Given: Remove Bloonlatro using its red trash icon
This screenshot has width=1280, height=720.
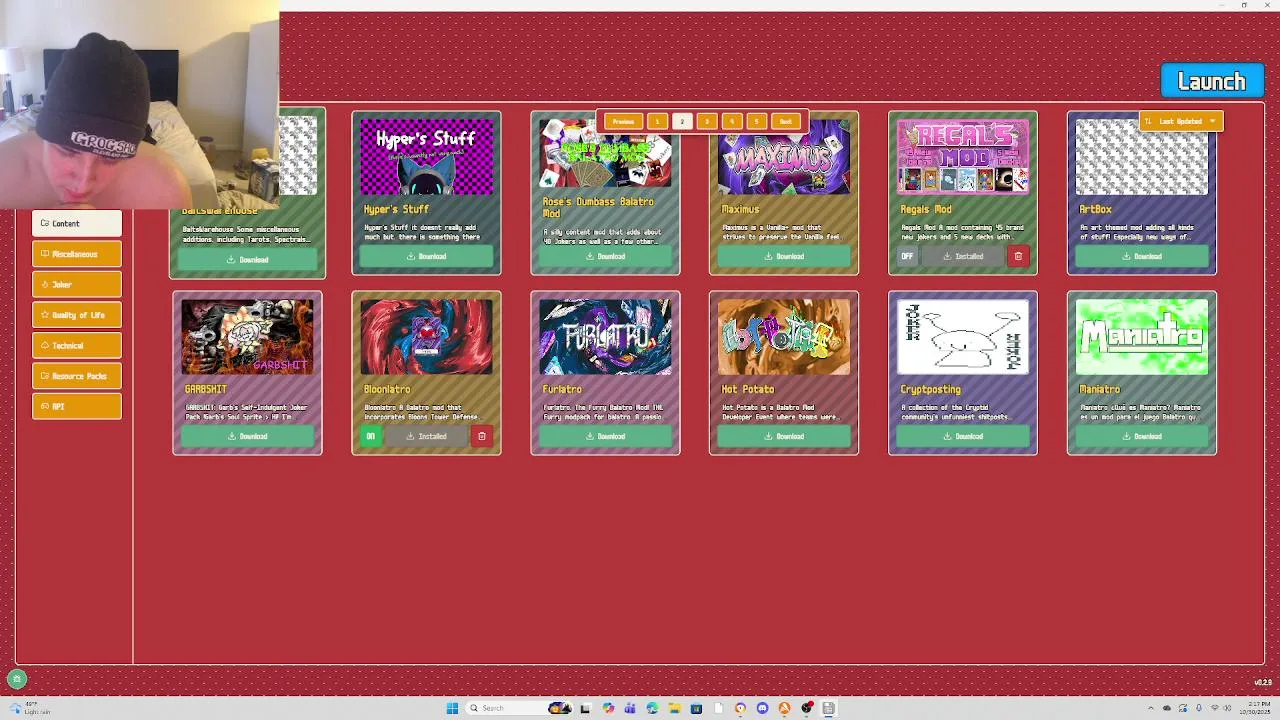Looking at the screenshot, I should [x=482, y=436].
